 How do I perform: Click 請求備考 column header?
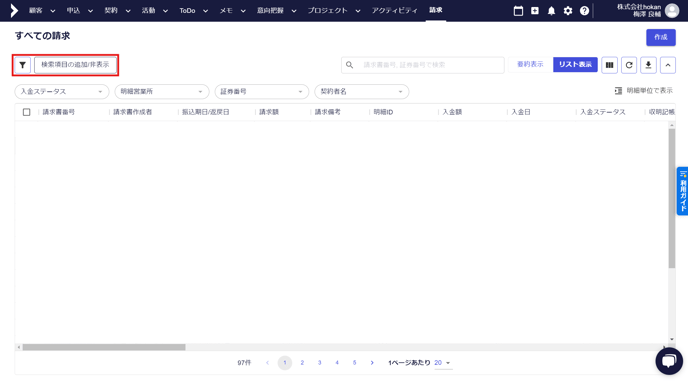click(327, 112)
